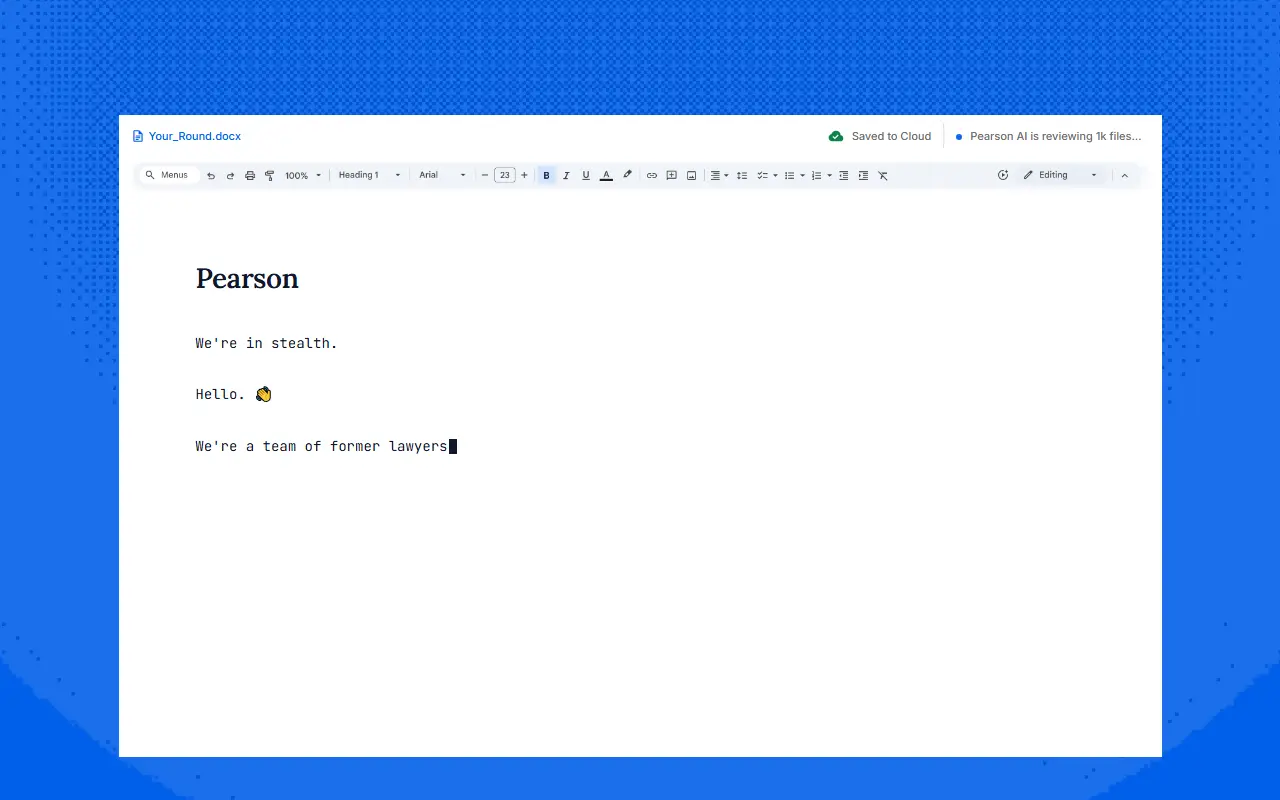
Task: Decrease the indent
Action: point(844,175)
